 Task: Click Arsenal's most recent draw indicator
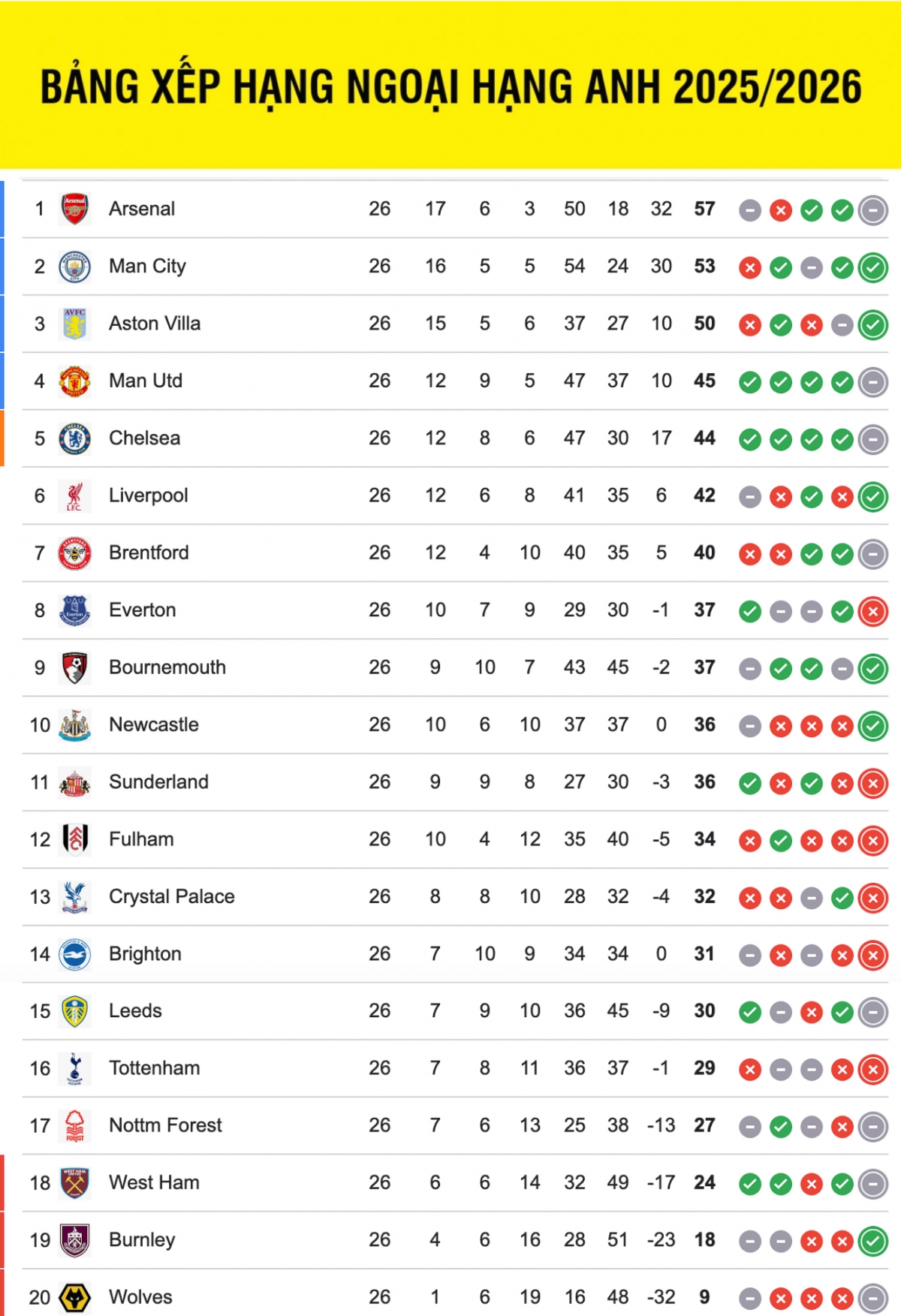[x=873, y=211]
